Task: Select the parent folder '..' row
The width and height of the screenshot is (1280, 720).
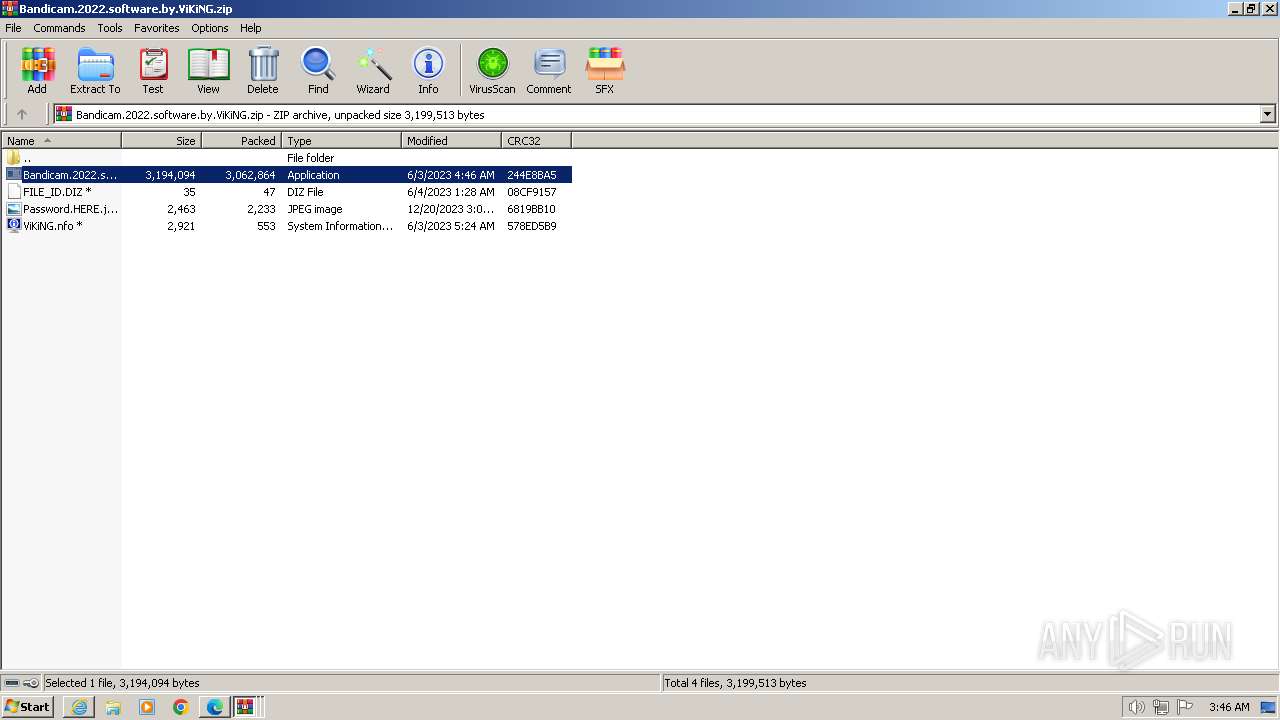Action: click(x=286, y=158)
